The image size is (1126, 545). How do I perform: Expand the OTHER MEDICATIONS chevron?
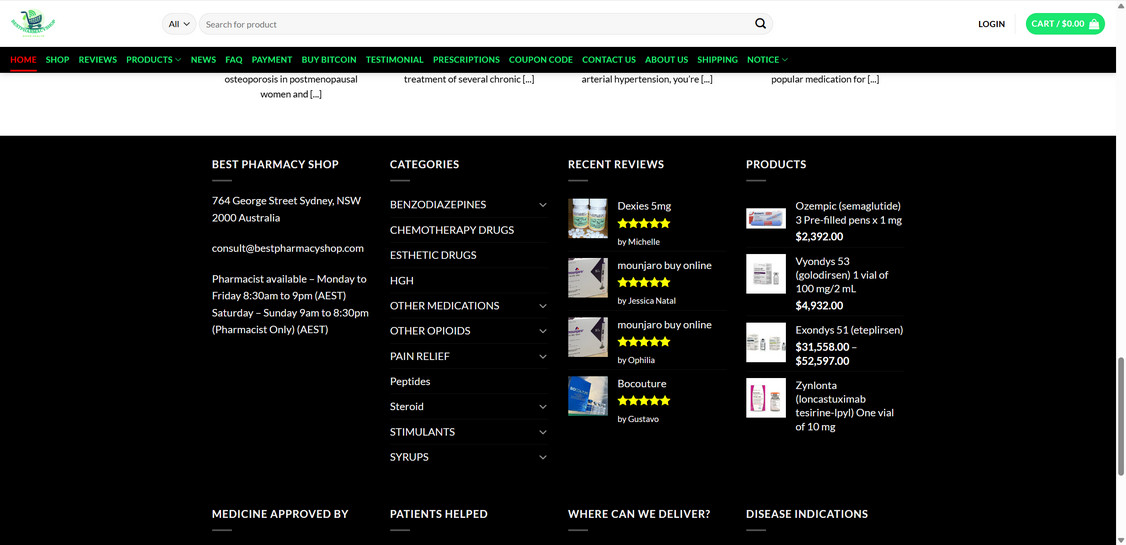(543, 305)
